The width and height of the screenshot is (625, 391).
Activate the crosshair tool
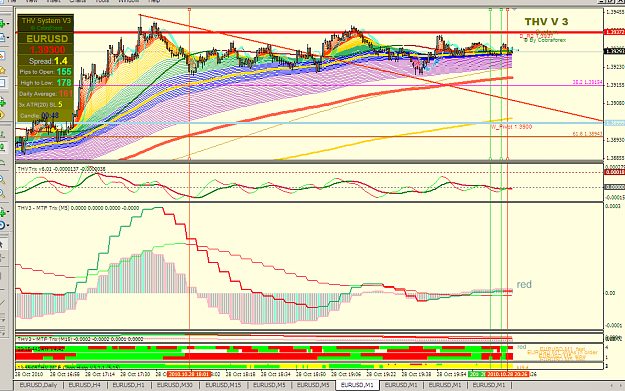pyautogui.click(x=2, y=258)
